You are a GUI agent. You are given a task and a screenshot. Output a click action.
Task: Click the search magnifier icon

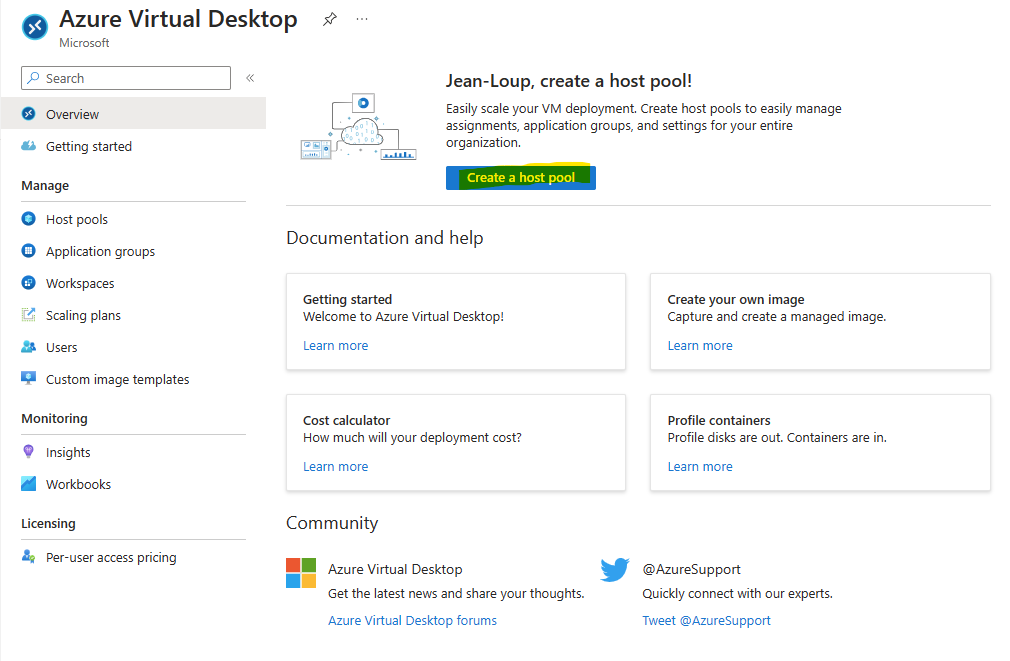coord(33,78)
